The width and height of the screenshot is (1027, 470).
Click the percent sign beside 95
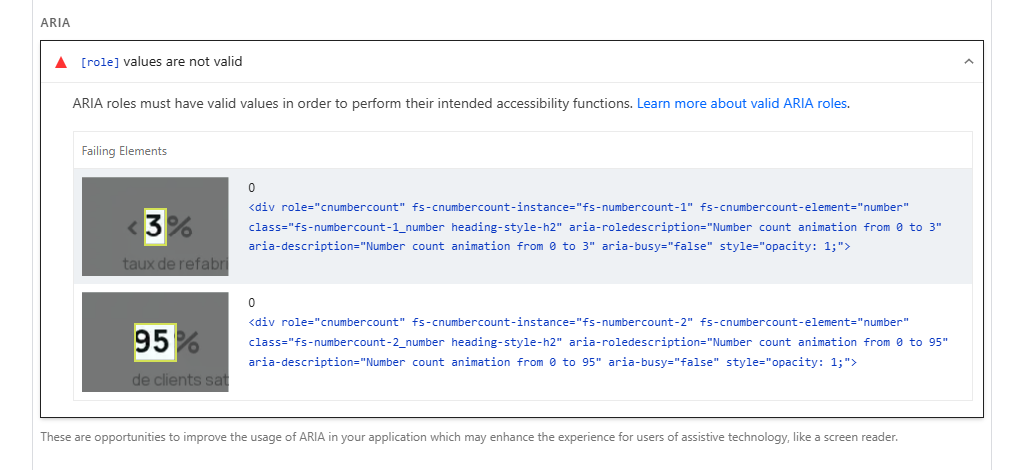point(190,343)
